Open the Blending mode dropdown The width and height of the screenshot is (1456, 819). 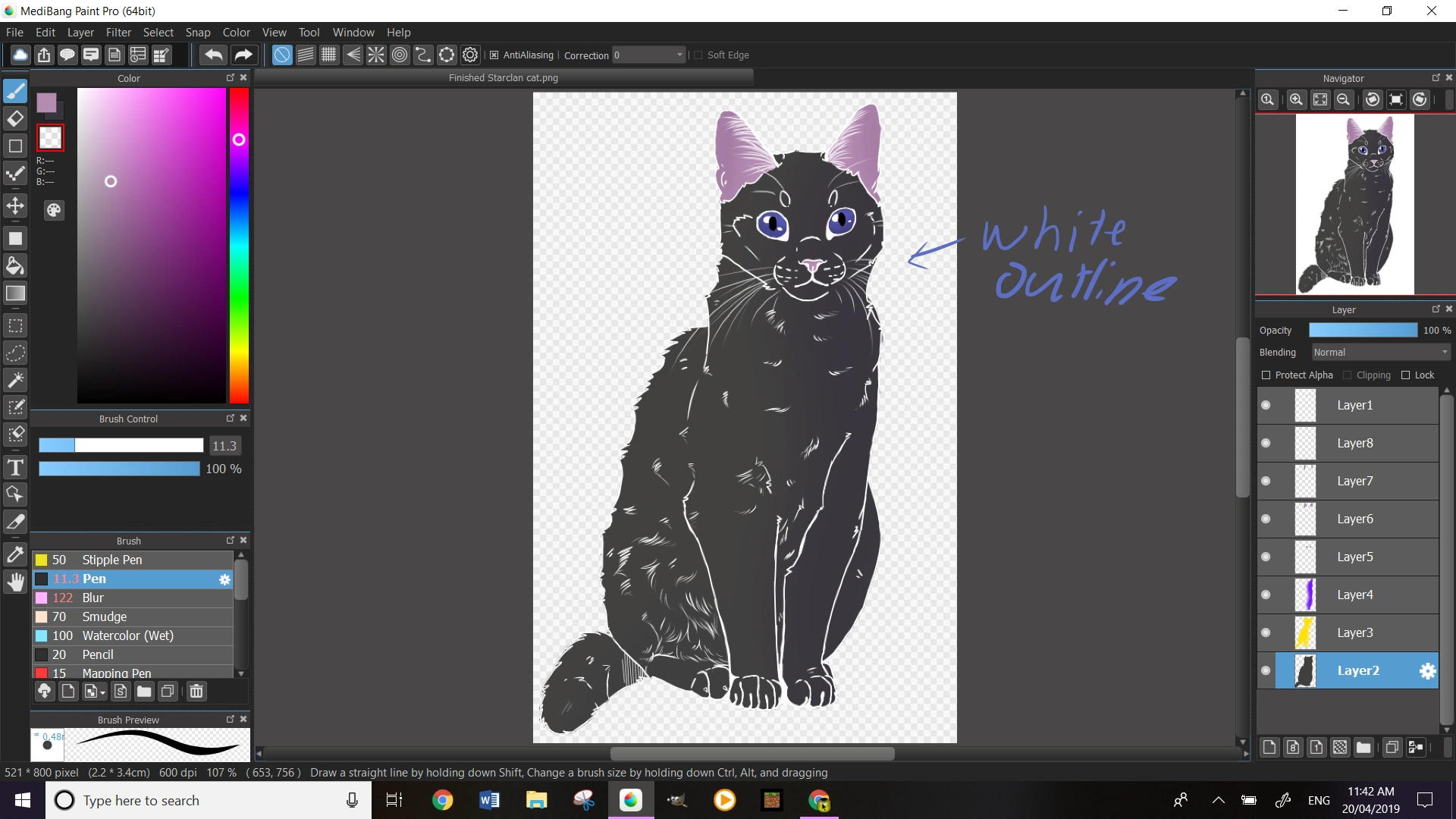(x=1379, y=353)
